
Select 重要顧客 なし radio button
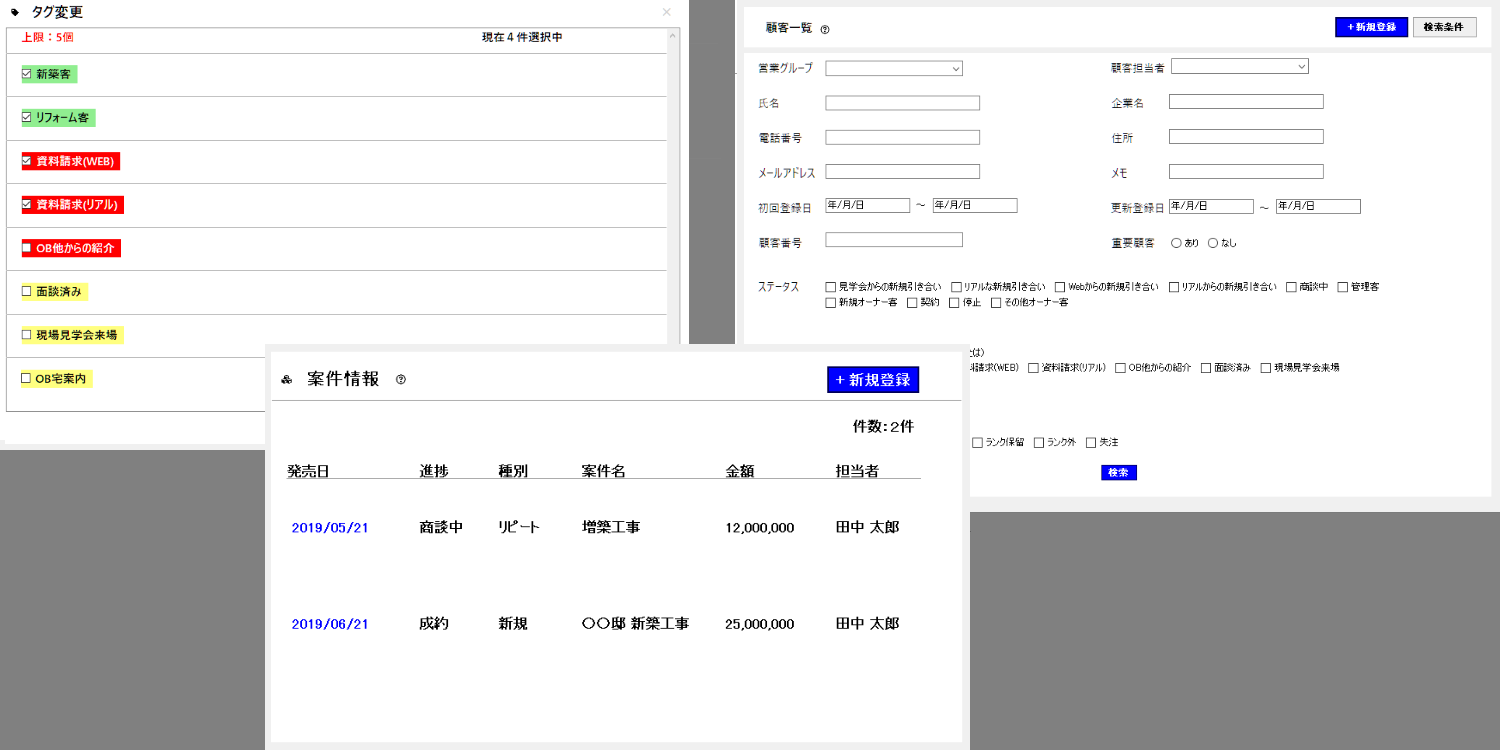tap(1213, 242)
